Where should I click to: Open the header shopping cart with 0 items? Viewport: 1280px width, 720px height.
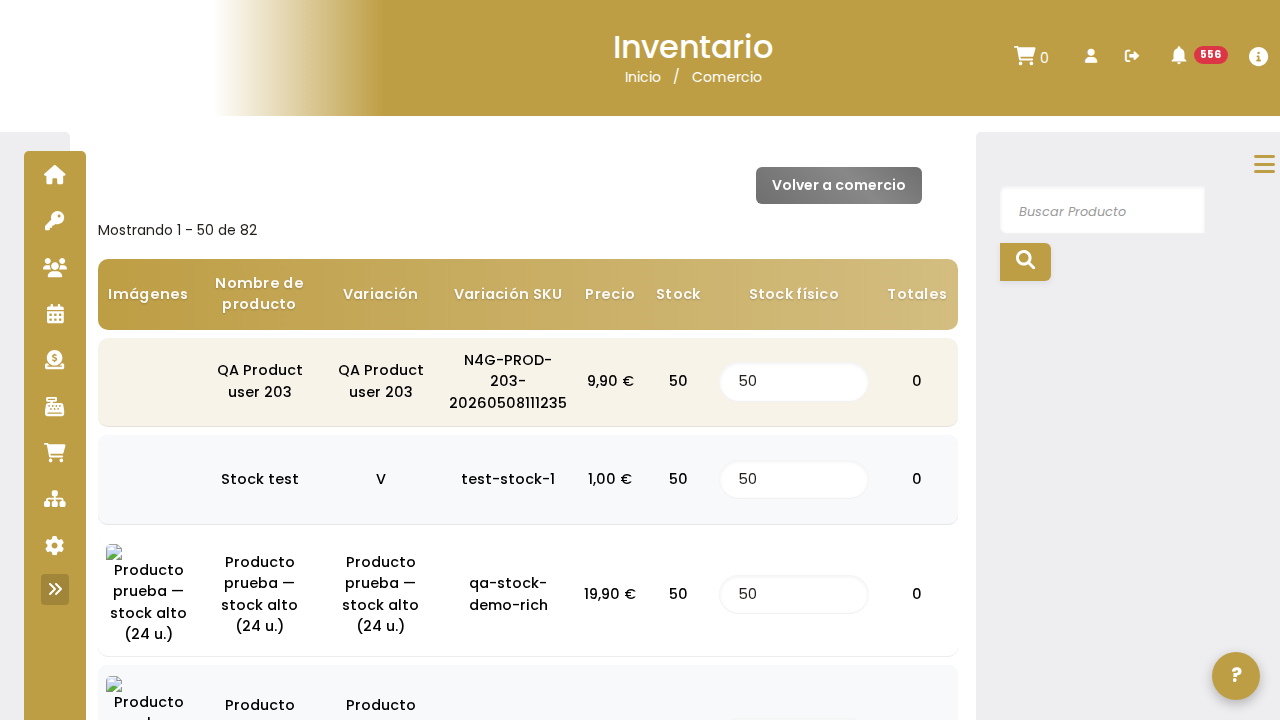pyautogui.click(x=1031, y=57)
